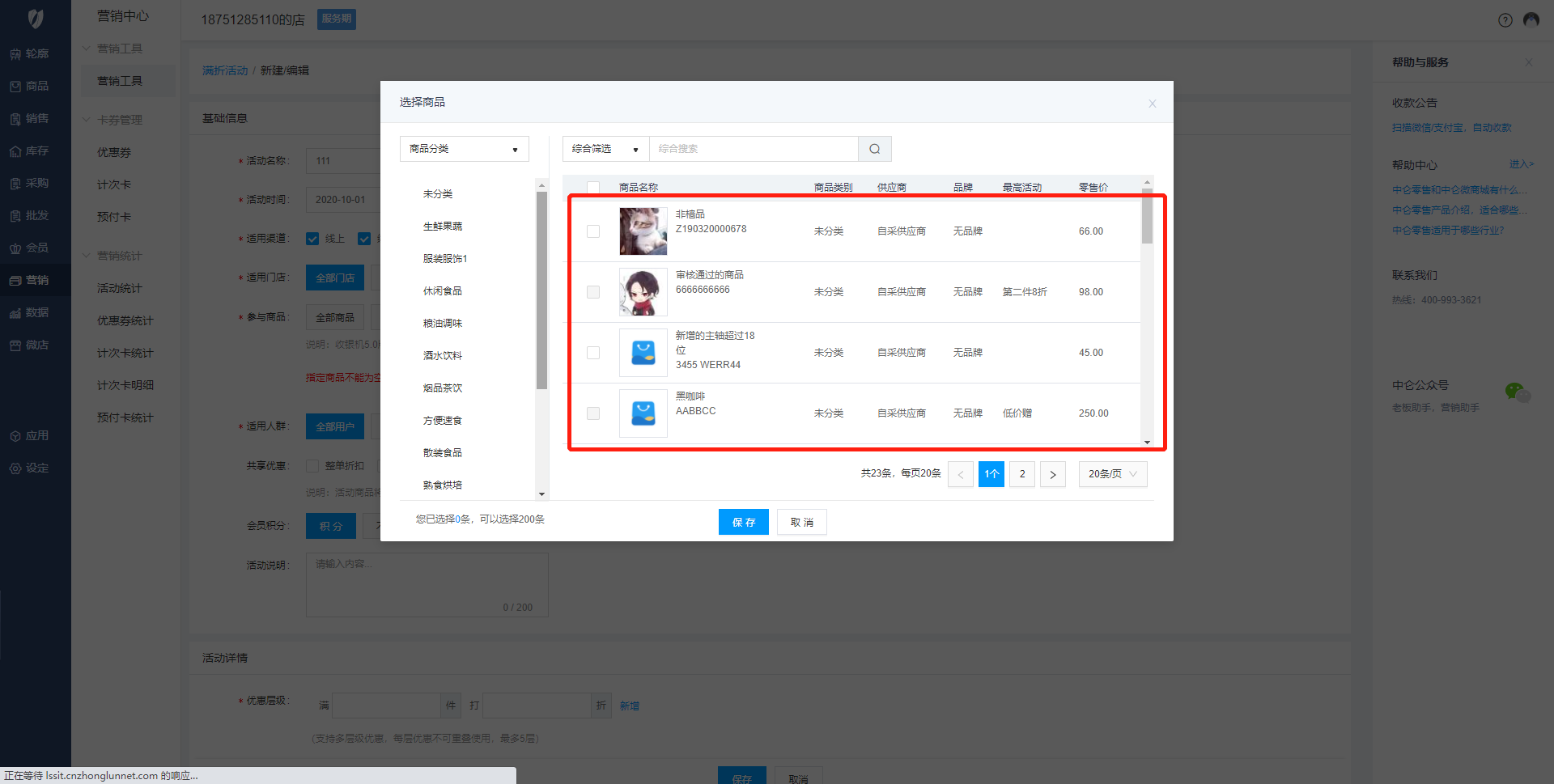Check the 非福品 product checkbox
The height and width of the screenshot is (784, 1554).
593,231
